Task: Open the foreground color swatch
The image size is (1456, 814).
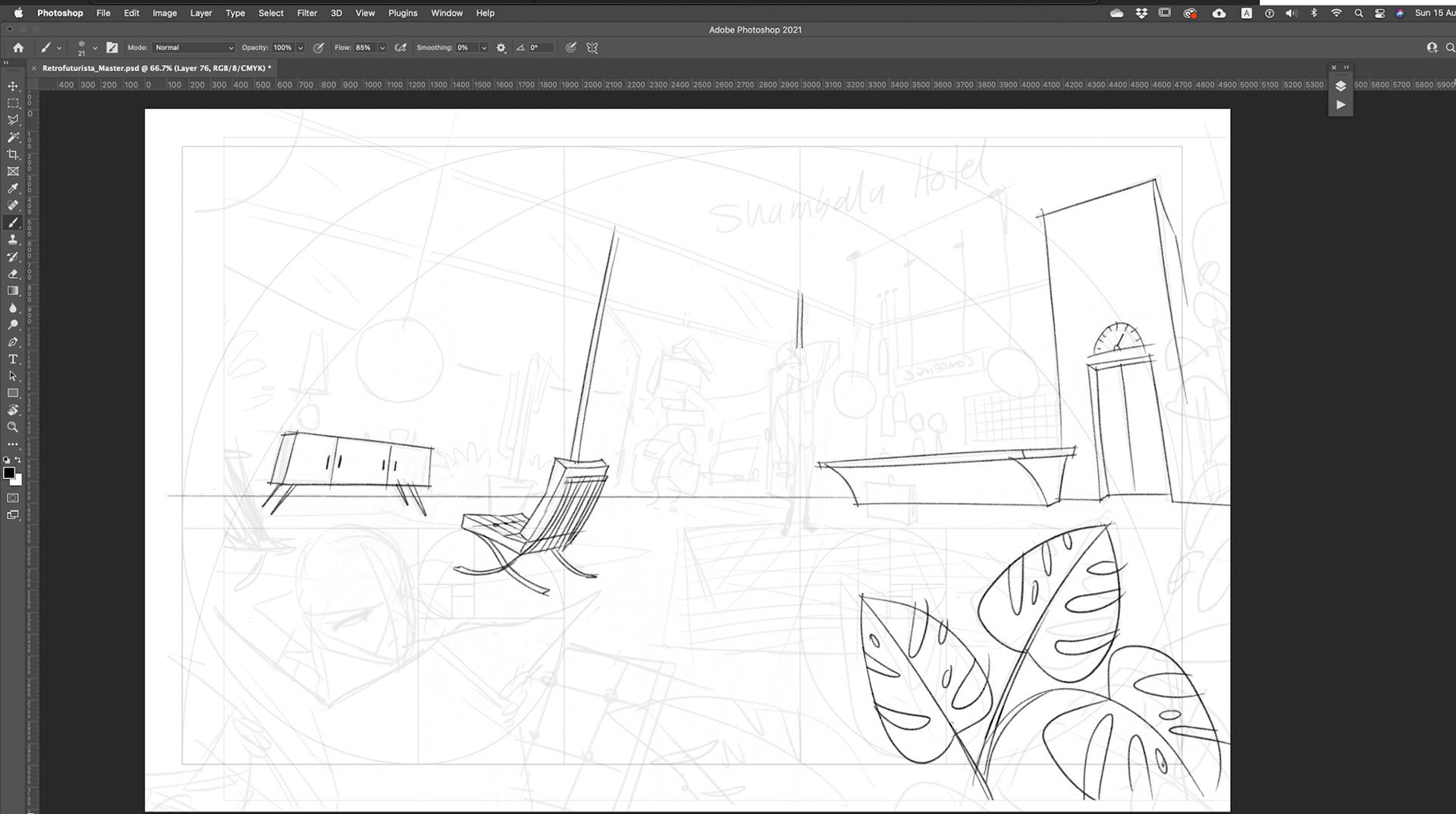Action: pyautogui.click(x=11, y=473)
